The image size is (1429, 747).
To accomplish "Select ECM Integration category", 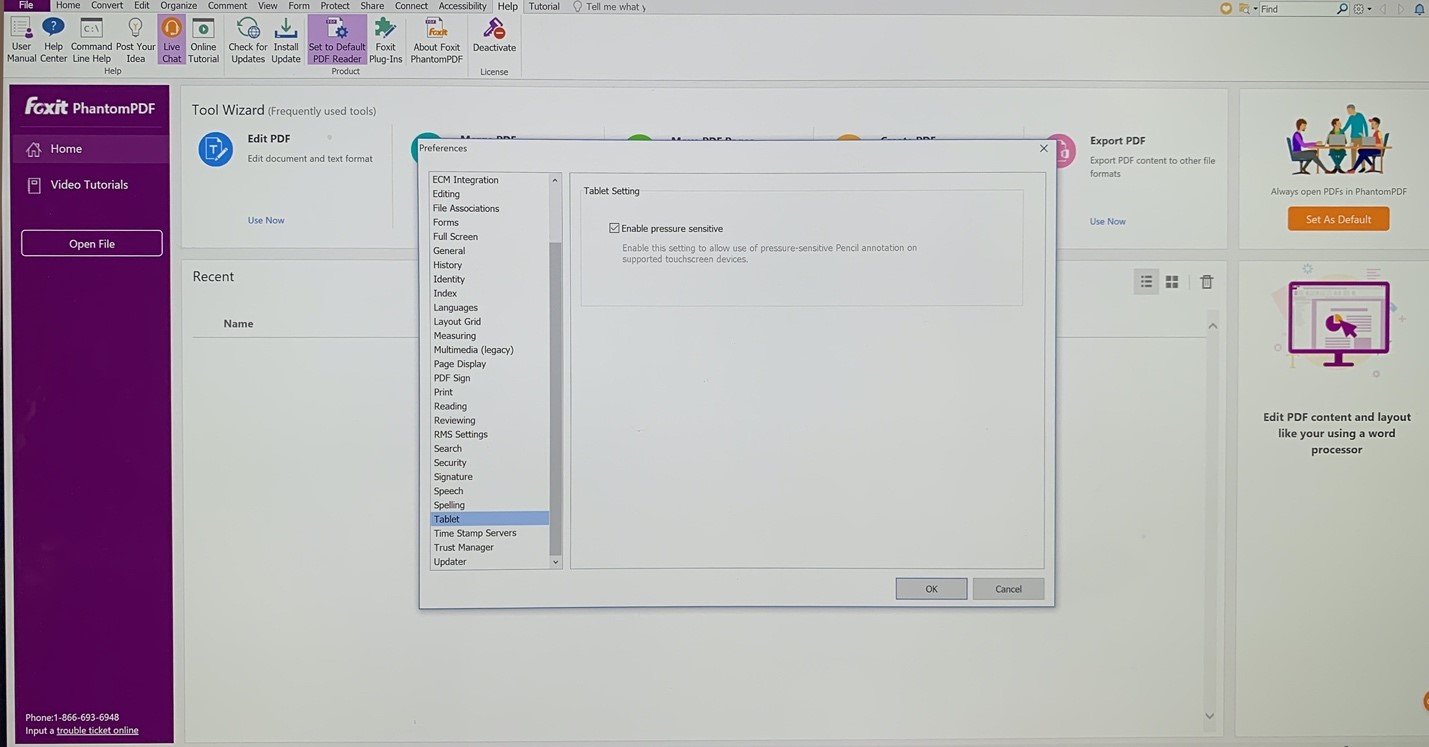I will coord(466,180).
